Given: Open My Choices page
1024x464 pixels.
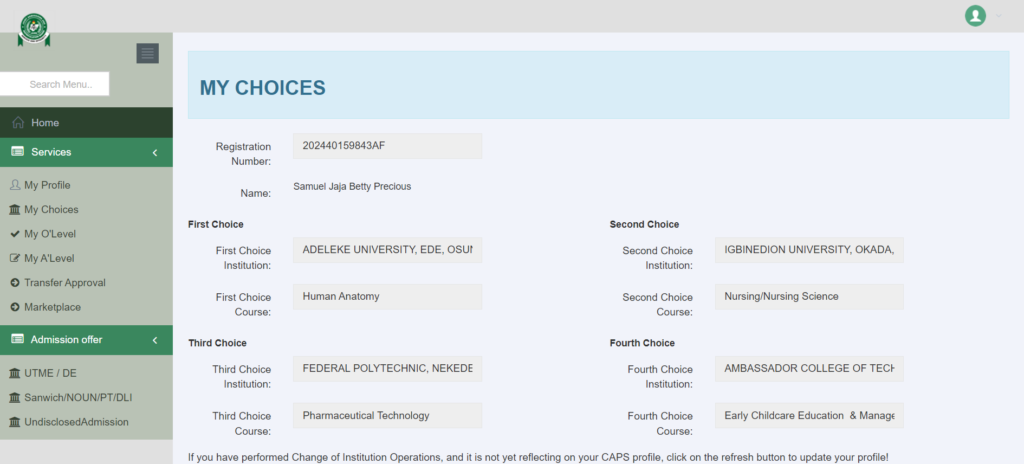Looking at the screenshot, I should click(x=51, y=210).
